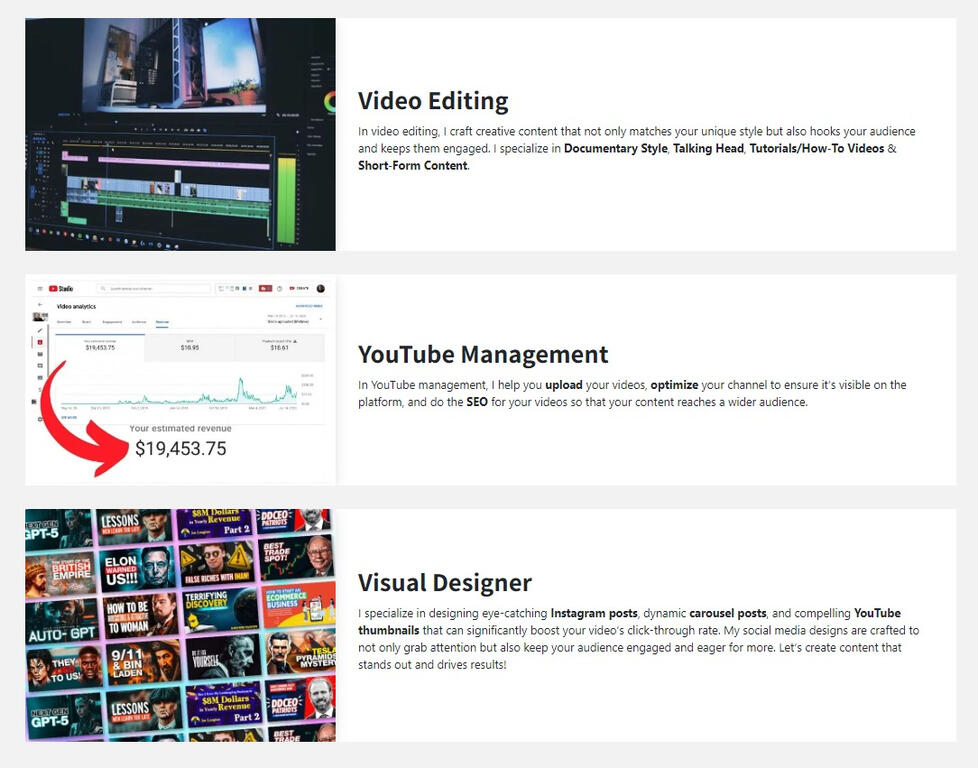Click the hamburger menu in YouTube Studio image

point(40,288)
